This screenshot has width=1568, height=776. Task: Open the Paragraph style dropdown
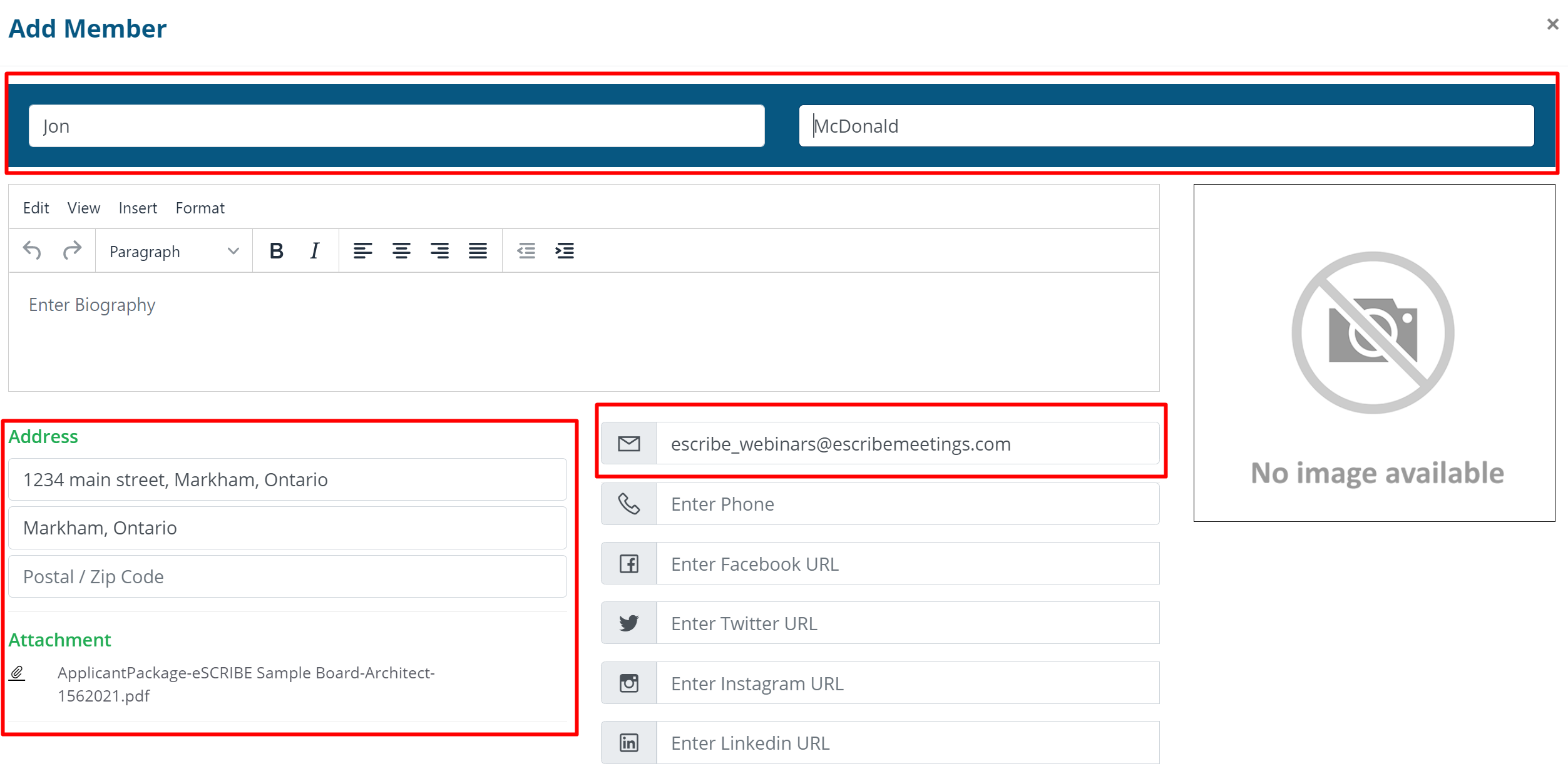tap(173, 251)
